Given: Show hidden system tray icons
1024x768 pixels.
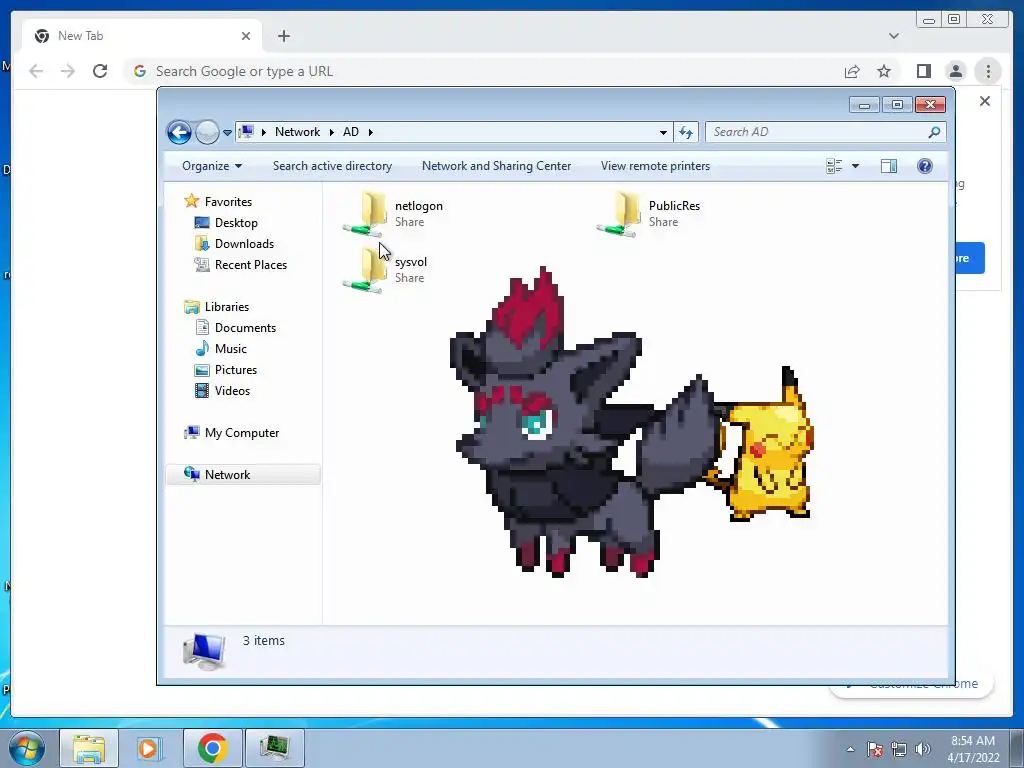Looking at the screenshot, I should click(x=850, y=749).
